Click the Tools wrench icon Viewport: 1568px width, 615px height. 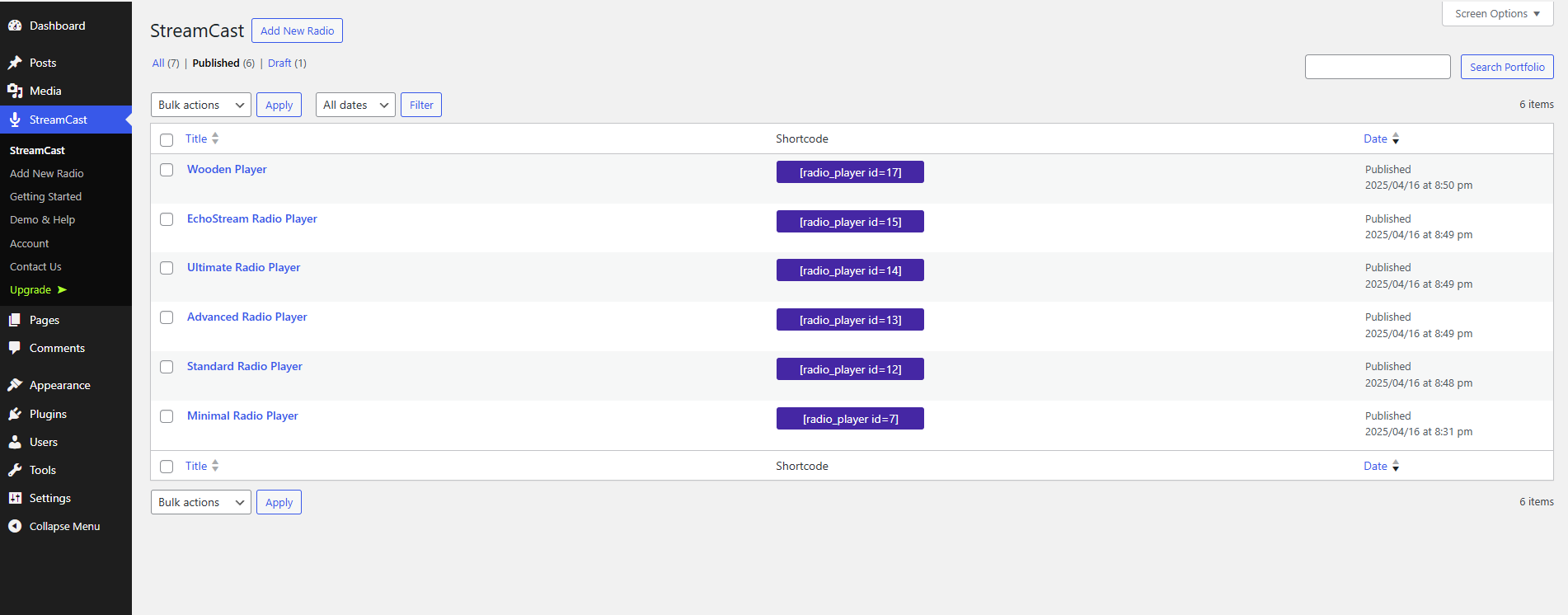(x=15, y=470)
